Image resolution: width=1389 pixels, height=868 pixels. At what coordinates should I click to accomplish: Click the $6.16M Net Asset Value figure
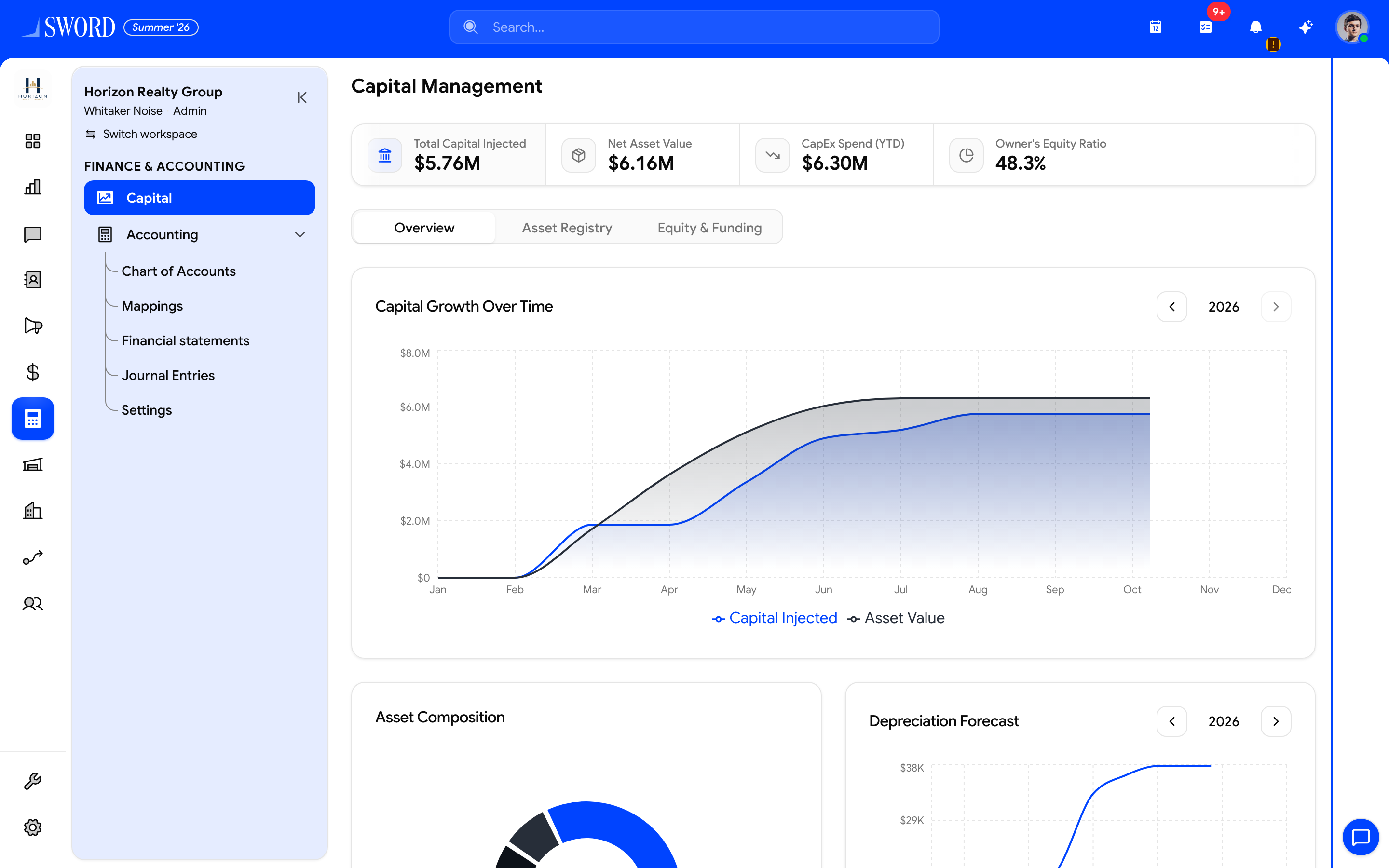[641, 163]
